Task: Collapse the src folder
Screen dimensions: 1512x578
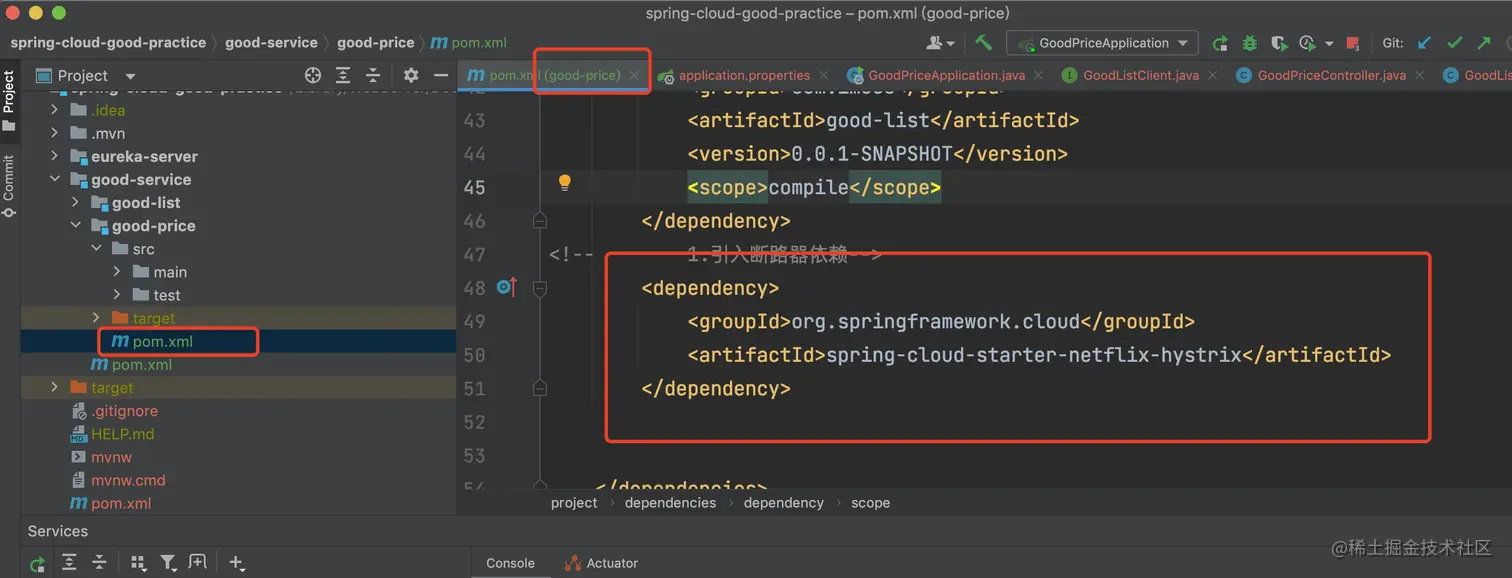Action: (x=96, y=249)
